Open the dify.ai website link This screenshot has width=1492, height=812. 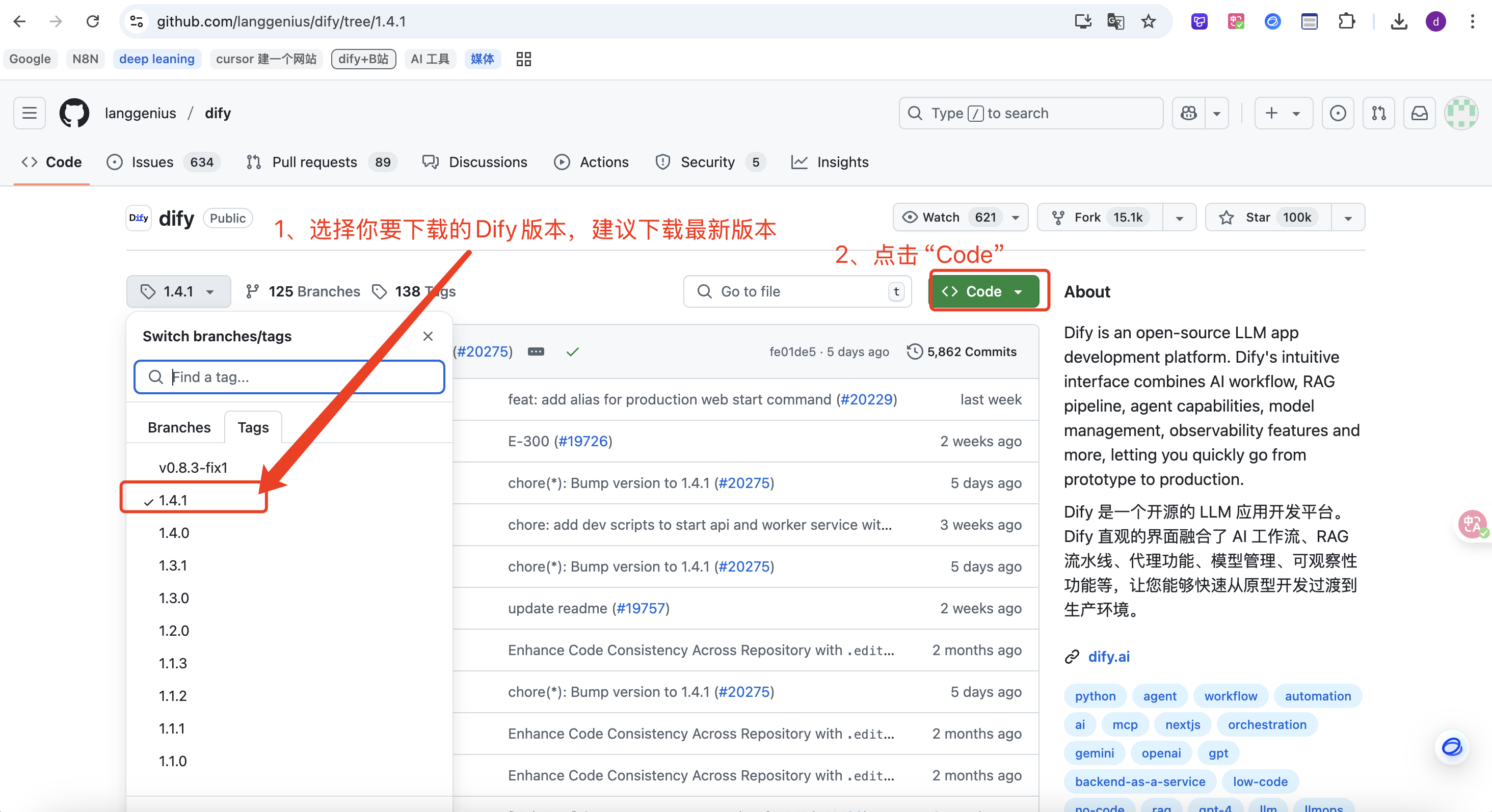pos(1109,657)
